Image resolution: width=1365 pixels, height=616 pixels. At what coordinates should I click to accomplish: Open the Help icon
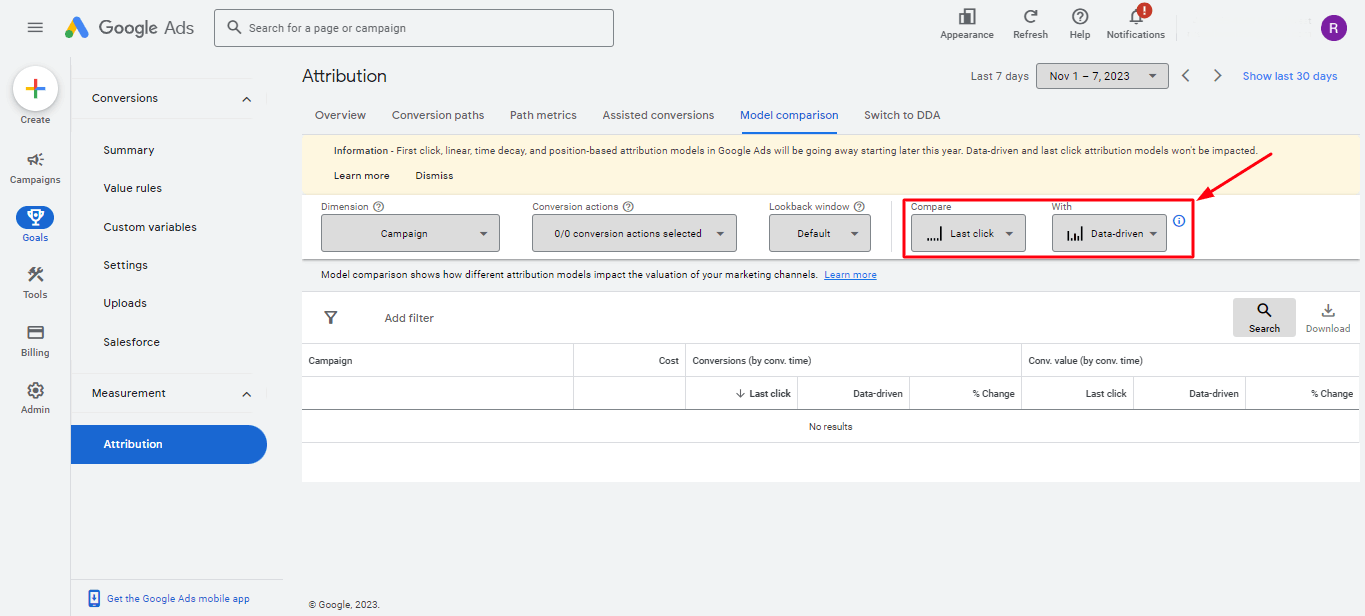pos(1080,17)
